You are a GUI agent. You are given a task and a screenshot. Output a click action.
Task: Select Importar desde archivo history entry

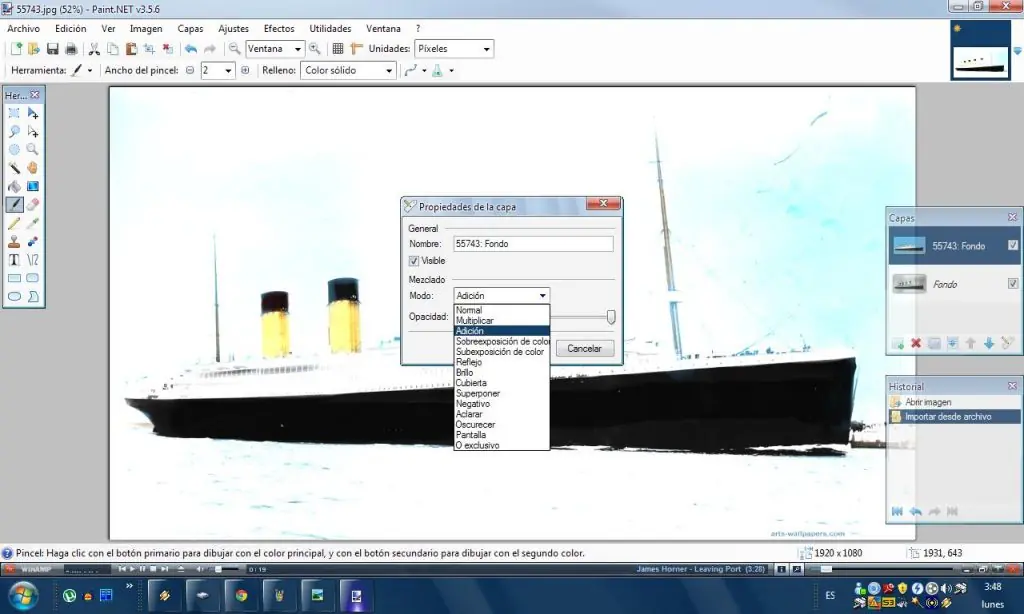point(954,416)
